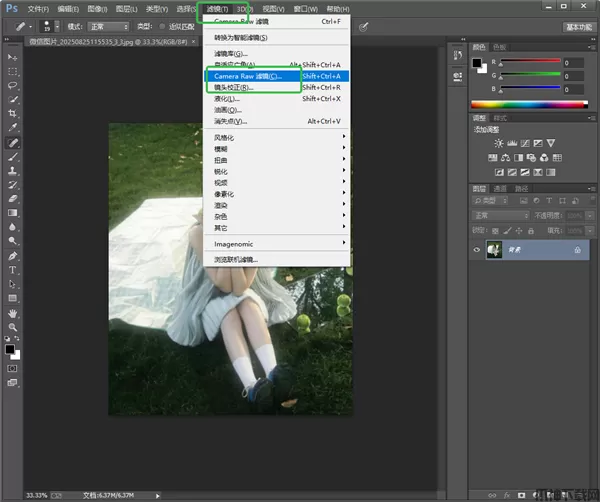Choose Camera Raw 滤镜(C)... from the filter menu
The width and height of the screenshot is (600, 502).
tap(248, 75)
